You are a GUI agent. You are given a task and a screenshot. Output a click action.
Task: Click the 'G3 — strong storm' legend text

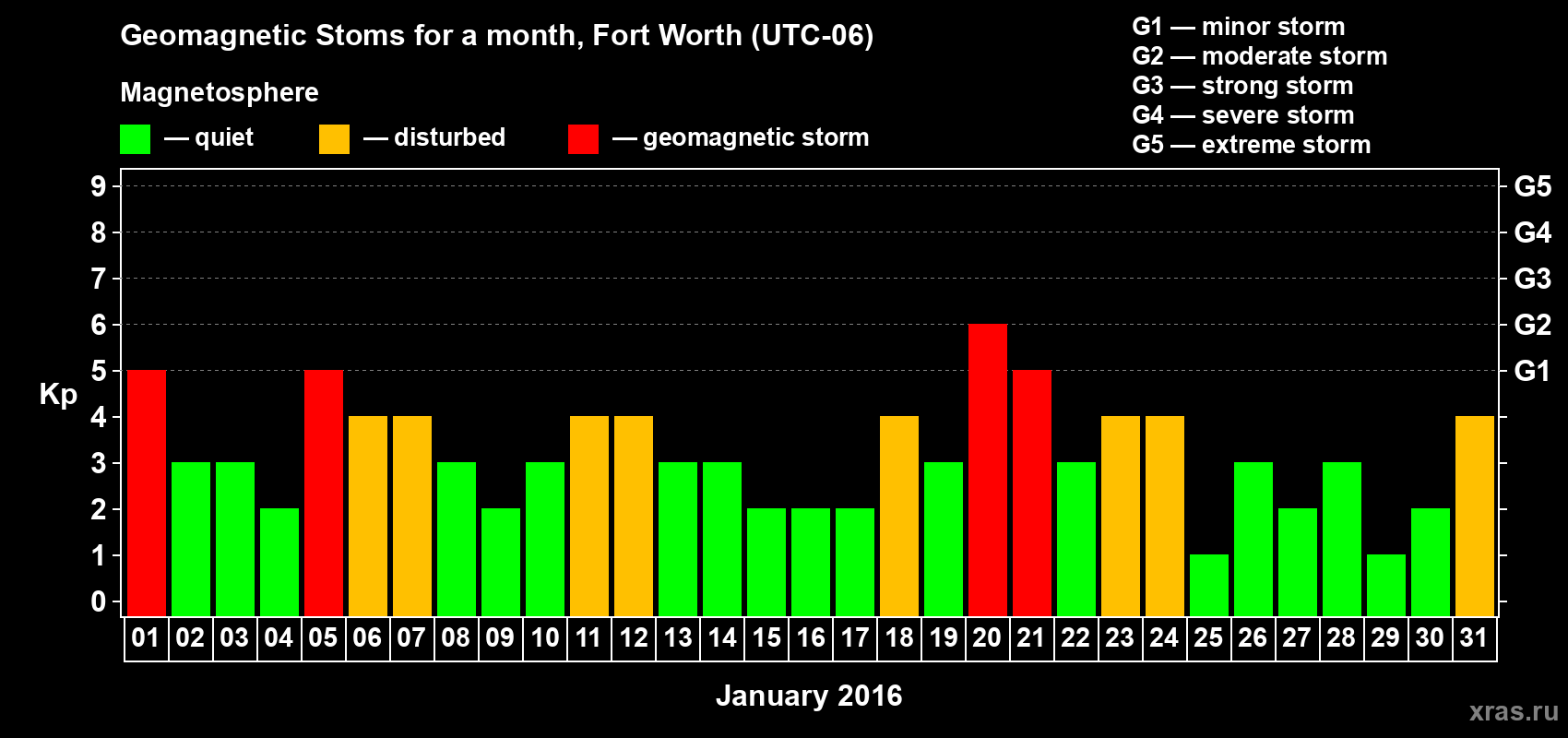coord(1243,86)
